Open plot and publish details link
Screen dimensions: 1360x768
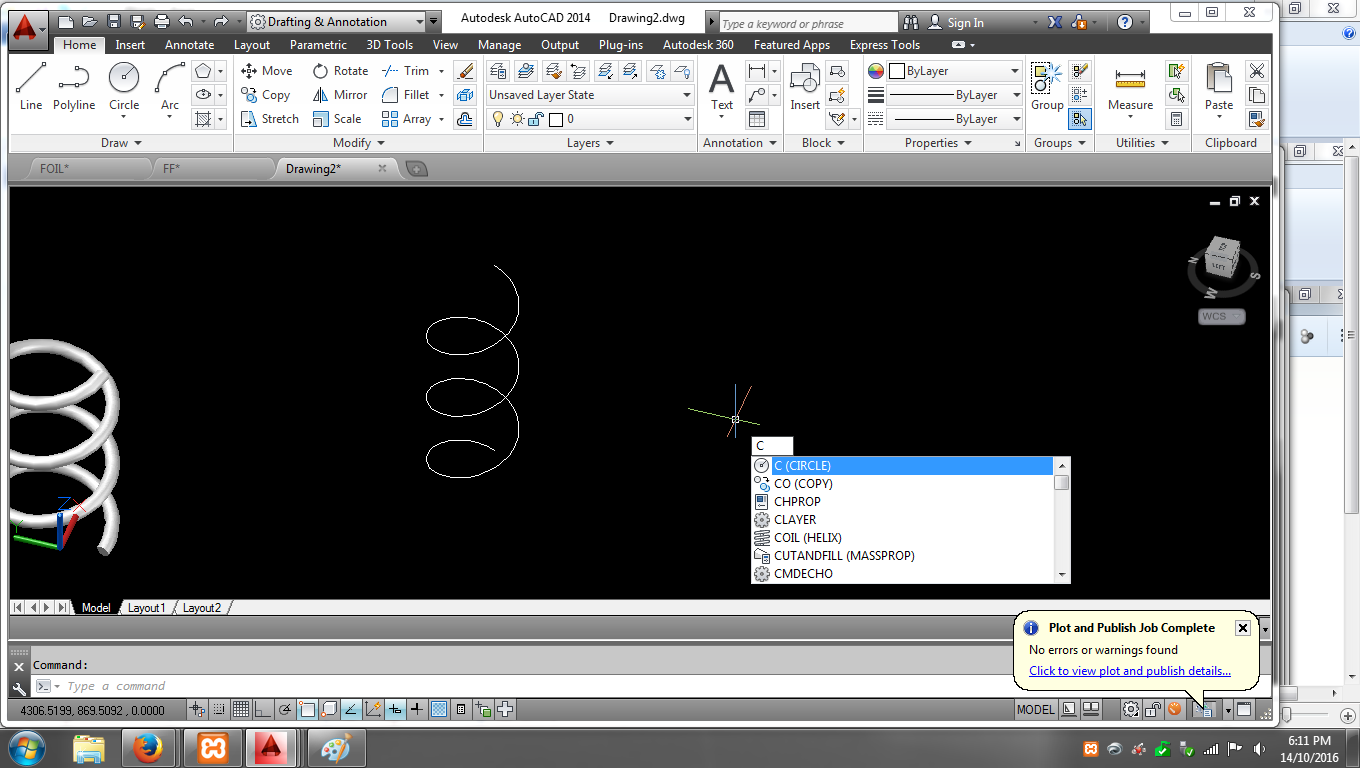point(1130,671)
